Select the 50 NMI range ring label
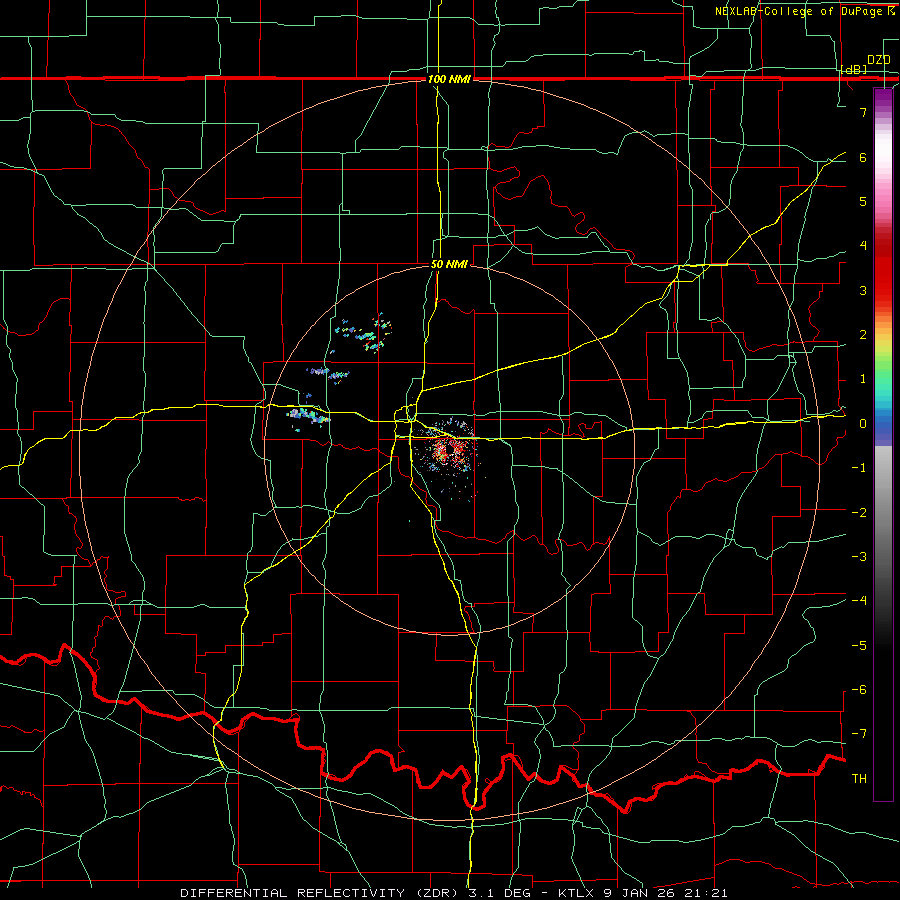900x900 pixels. (449, 264)
